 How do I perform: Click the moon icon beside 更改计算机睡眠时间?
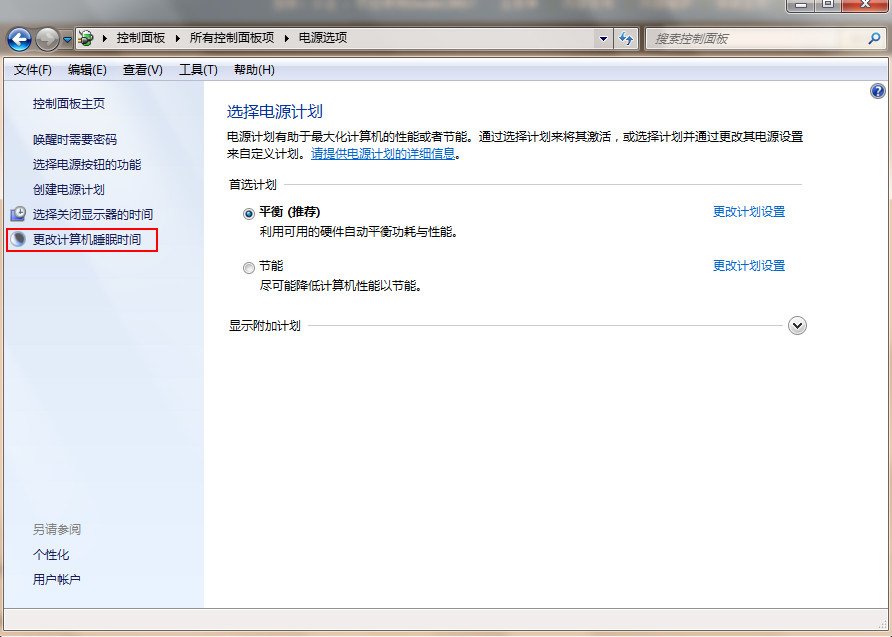coord(19,239)
